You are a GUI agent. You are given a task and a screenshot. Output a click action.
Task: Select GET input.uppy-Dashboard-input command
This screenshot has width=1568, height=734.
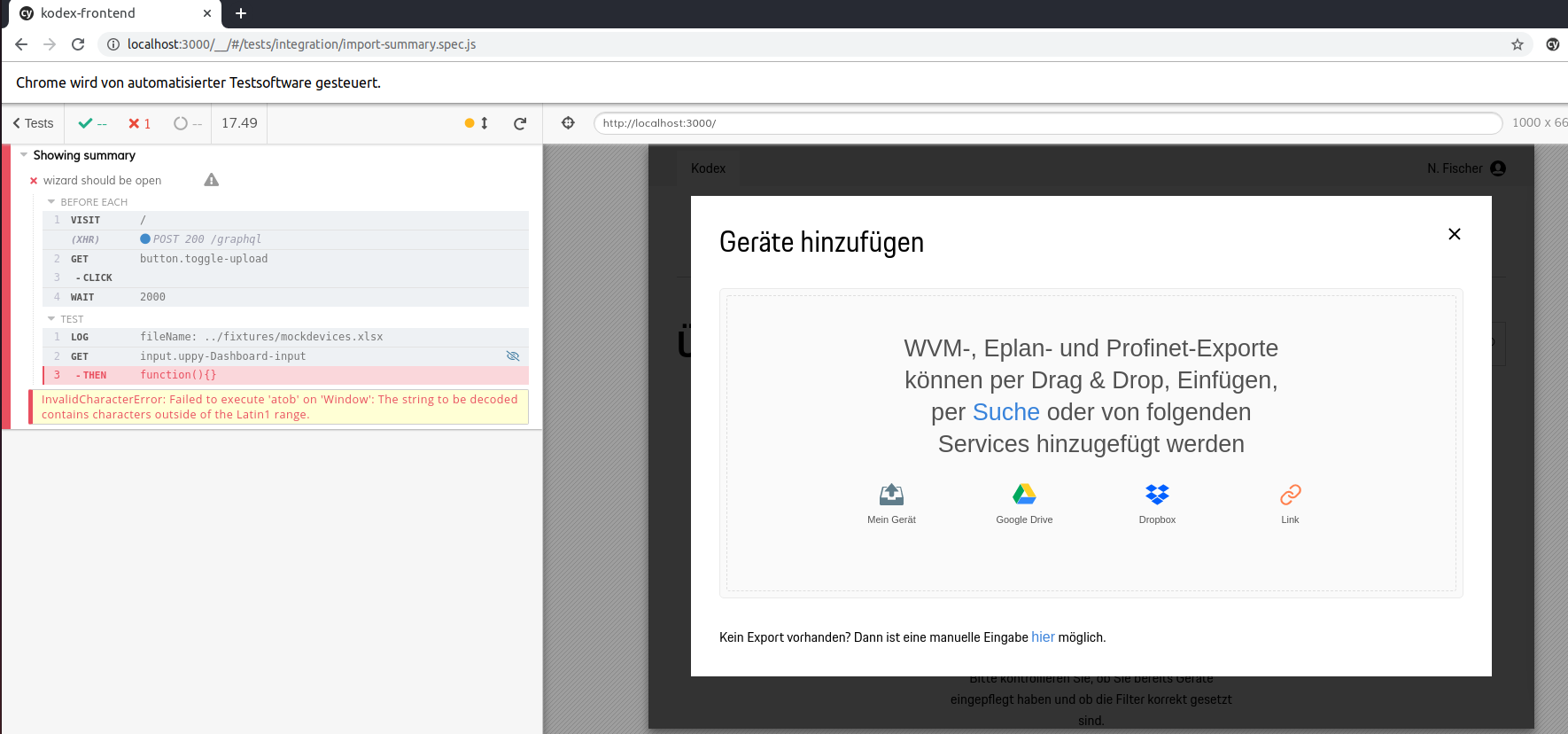[285, 356]
